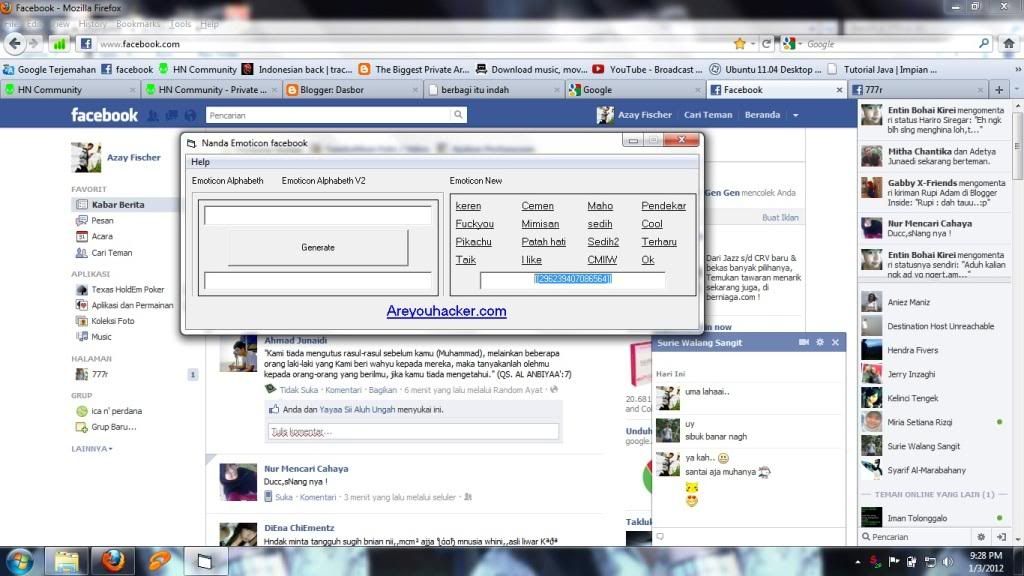
Task: Click the top alphabet input field
Action: tap(317, 215)
